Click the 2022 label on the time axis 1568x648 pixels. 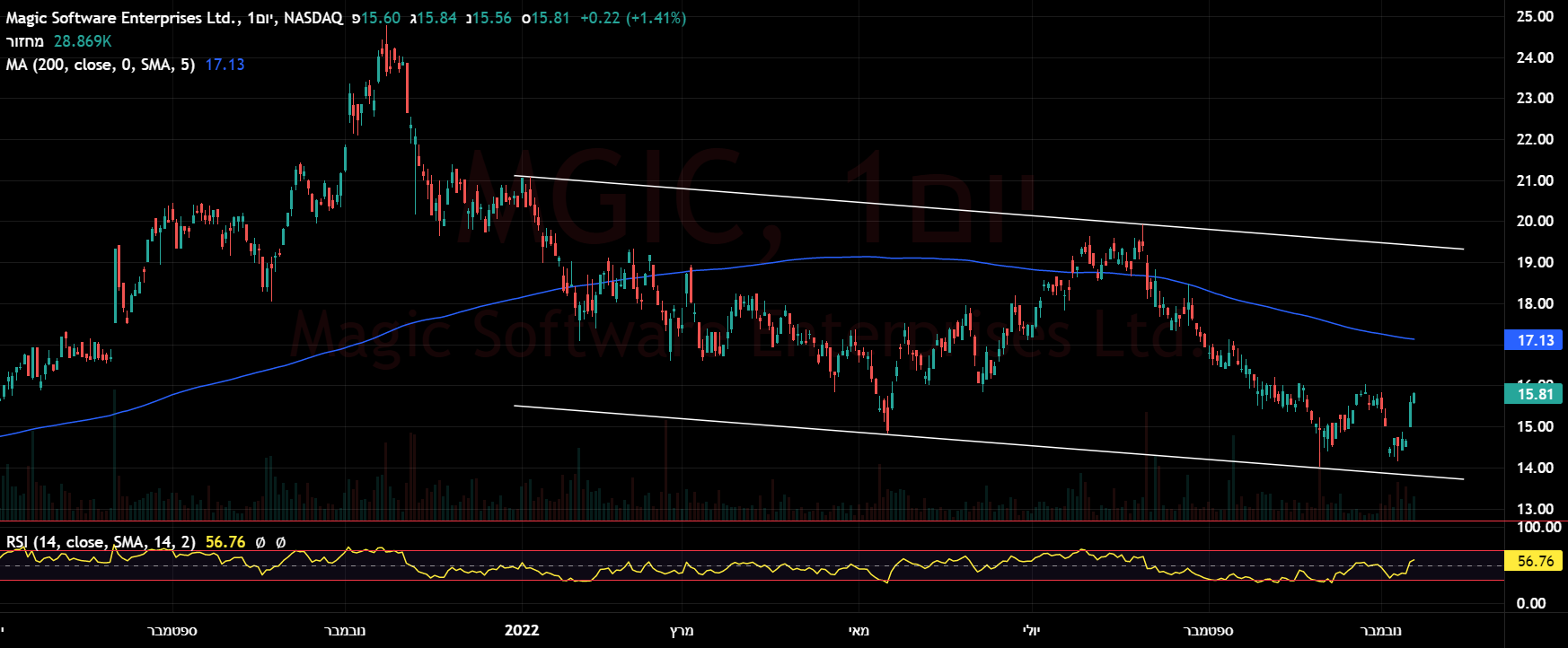coord(522,630)
